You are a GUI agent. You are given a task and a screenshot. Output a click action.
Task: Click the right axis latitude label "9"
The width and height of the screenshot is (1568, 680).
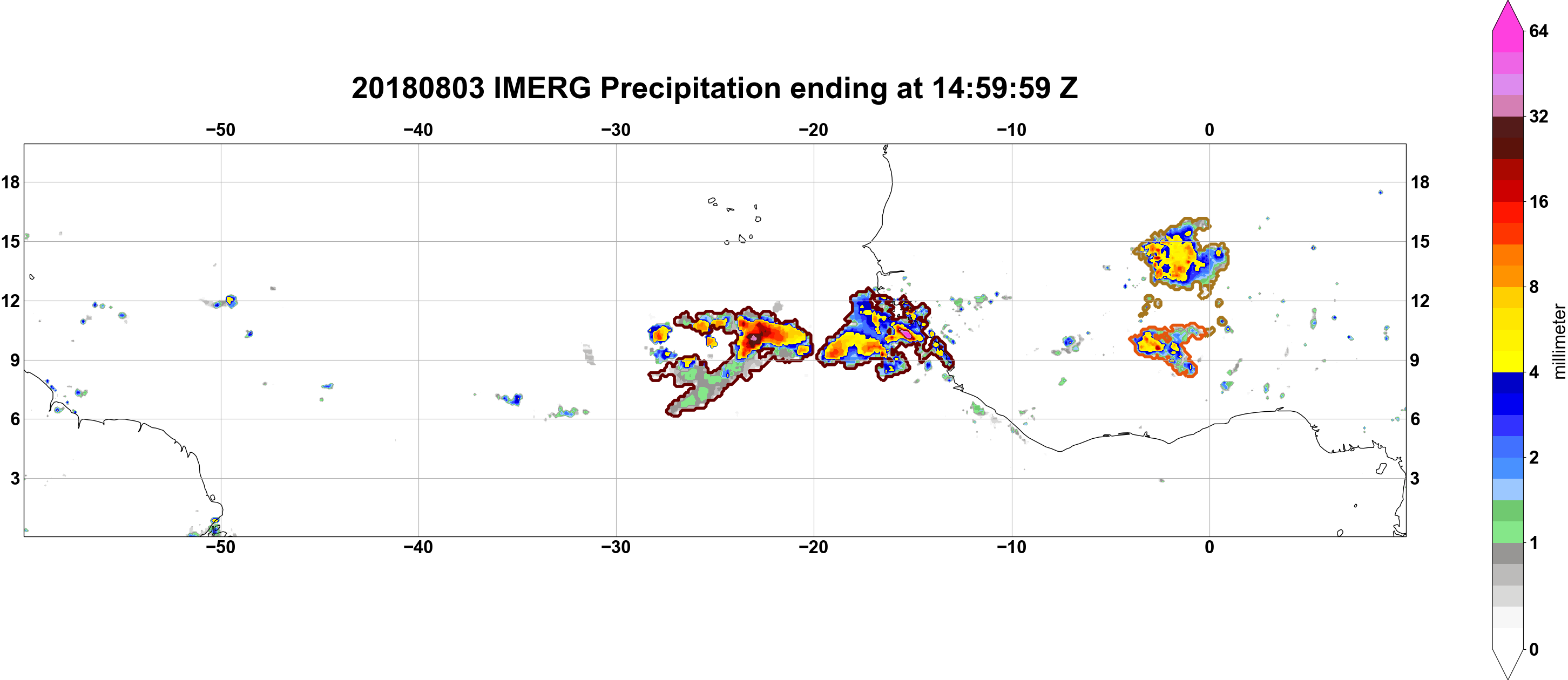pos(1415,360)
